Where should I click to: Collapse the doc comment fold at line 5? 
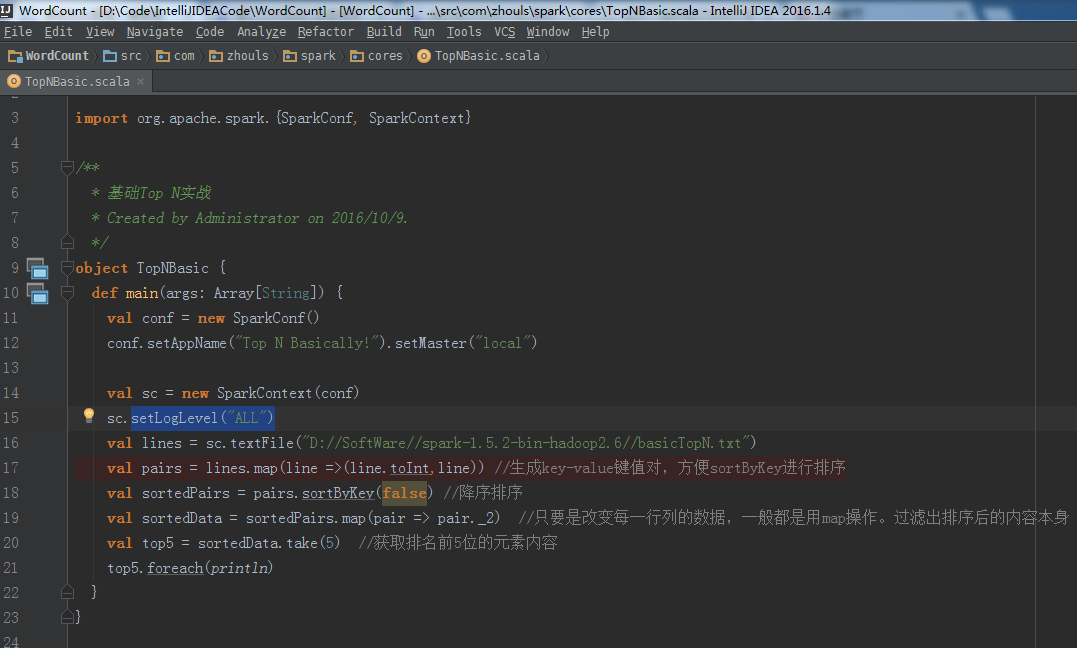(x=67, y=167)
